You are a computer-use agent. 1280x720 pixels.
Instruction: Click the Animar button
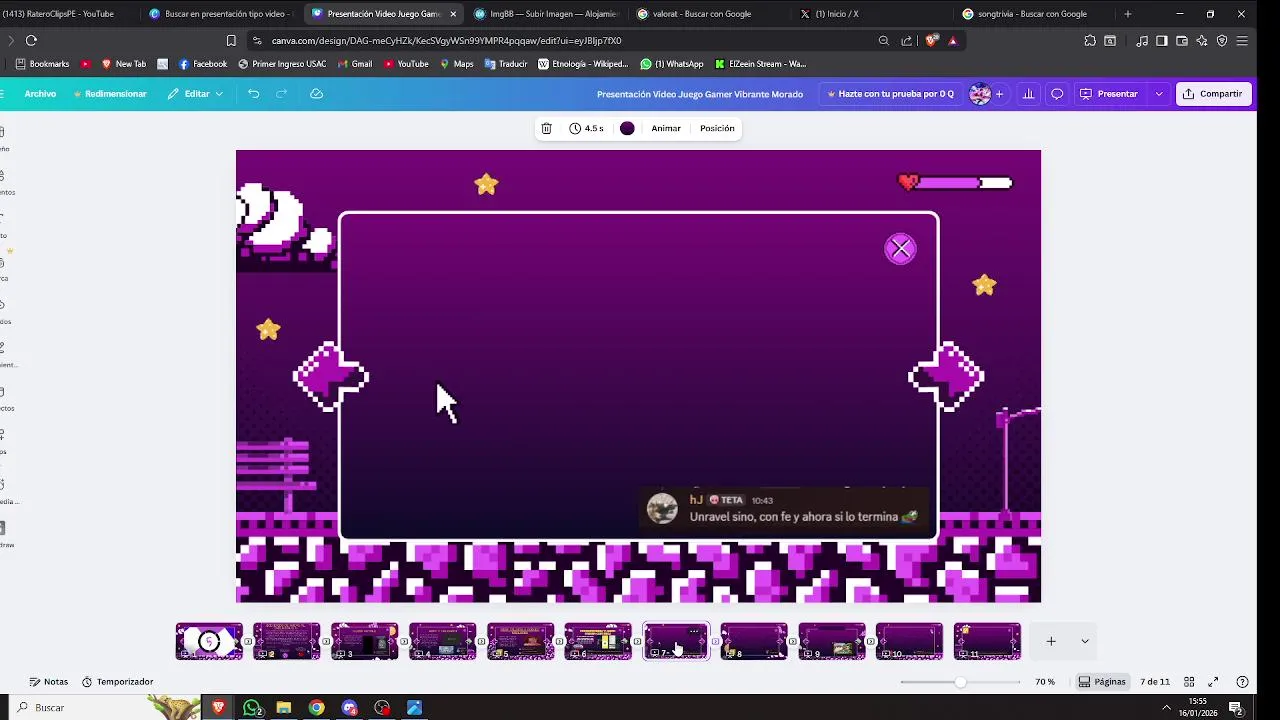click(x=666, y=128)
